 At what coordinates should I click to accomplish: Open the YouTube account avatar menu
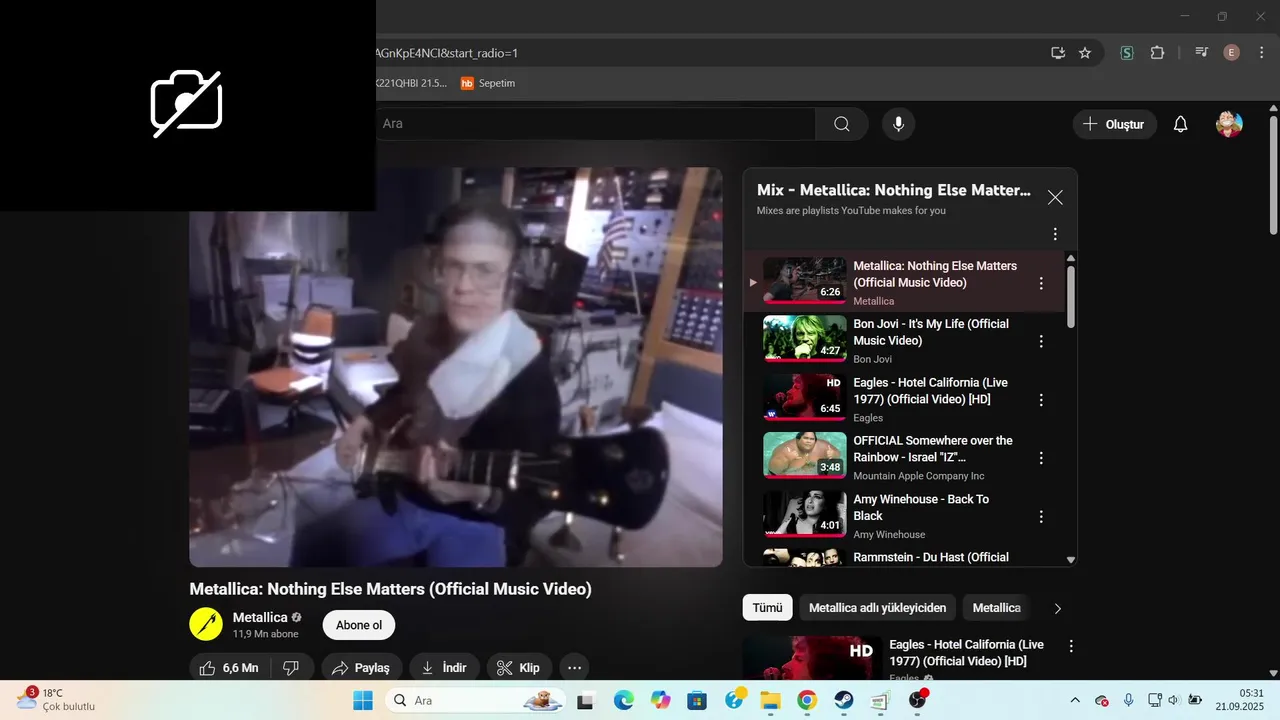(x=1229, y=124)
